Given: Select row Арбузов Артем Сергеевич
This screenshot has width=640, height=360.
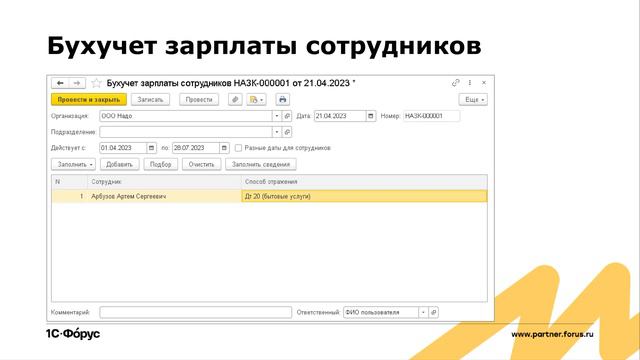Looking at the screenshot, I should pyautogui.click(x=269, y=196).
